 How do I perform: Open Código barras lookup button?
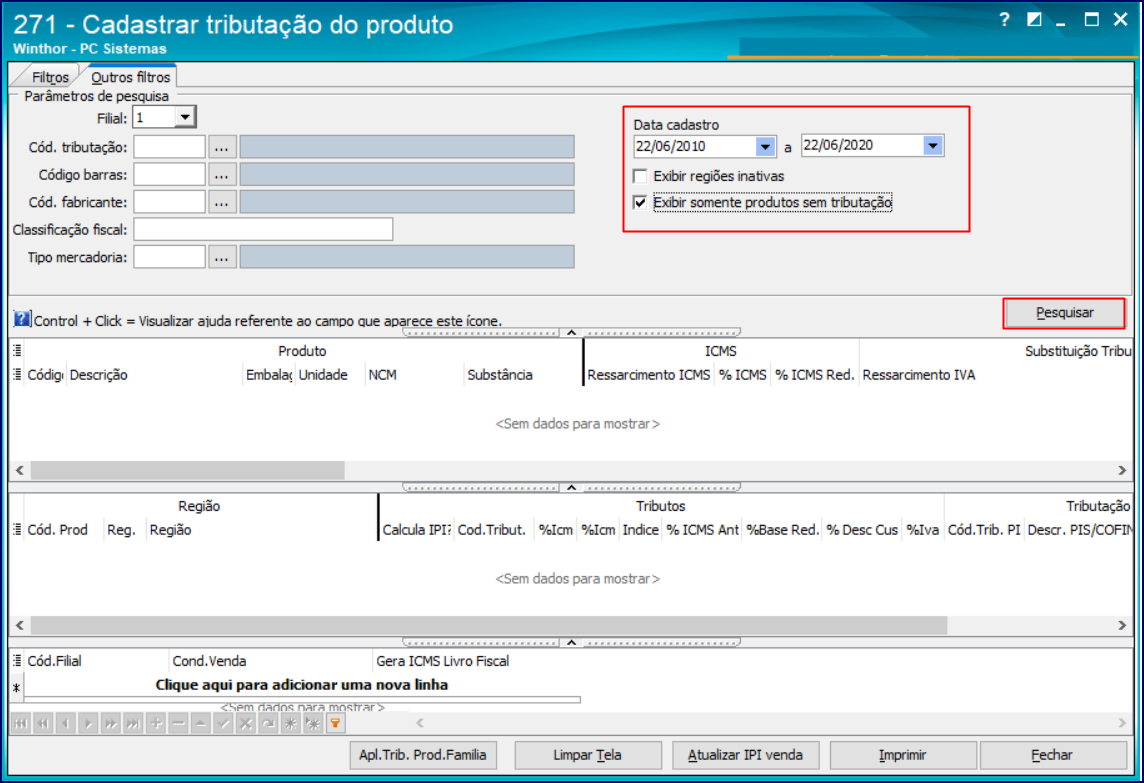pos(222,175)
